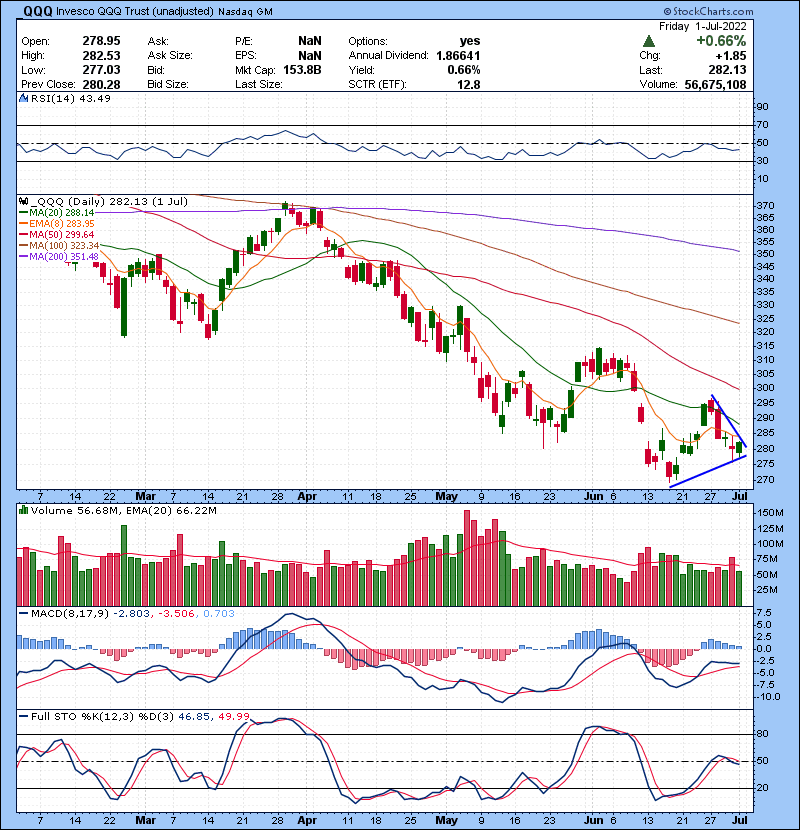The image size is (800, 830).
Task: Click the green up-triangle change indicator
Action: point(649,41)
